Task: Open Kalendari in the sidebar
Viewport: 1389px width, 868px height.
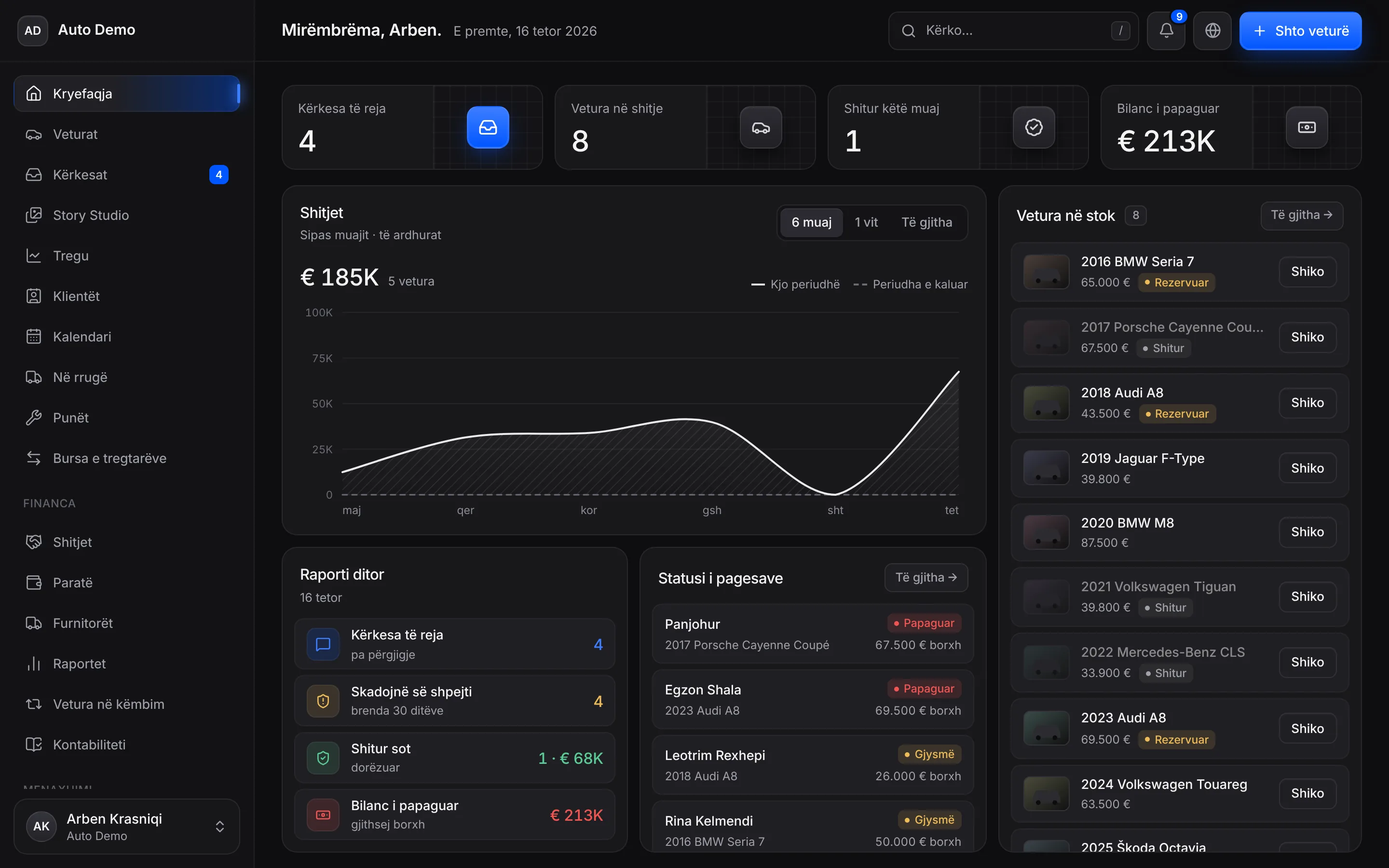Action: 127,337
